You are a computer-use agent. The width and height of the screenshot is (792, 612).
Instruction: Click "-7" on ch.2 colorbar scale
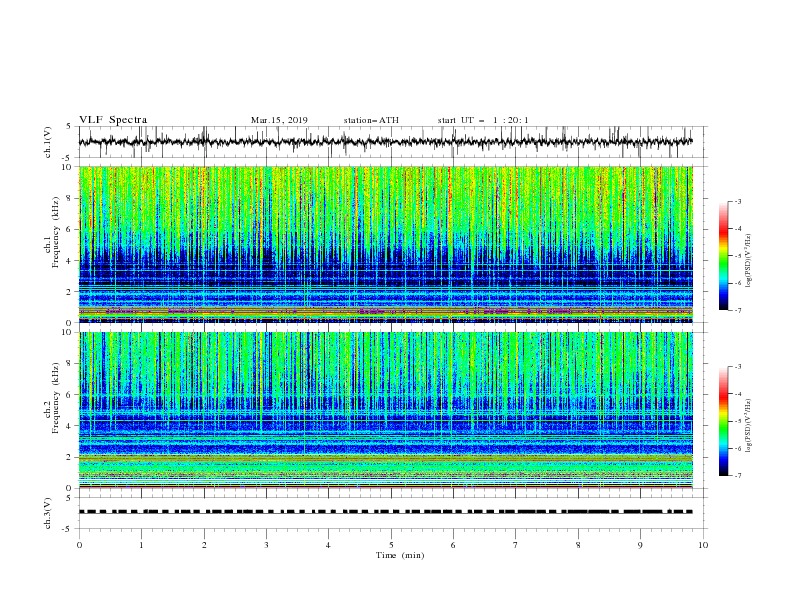[737, 476]
